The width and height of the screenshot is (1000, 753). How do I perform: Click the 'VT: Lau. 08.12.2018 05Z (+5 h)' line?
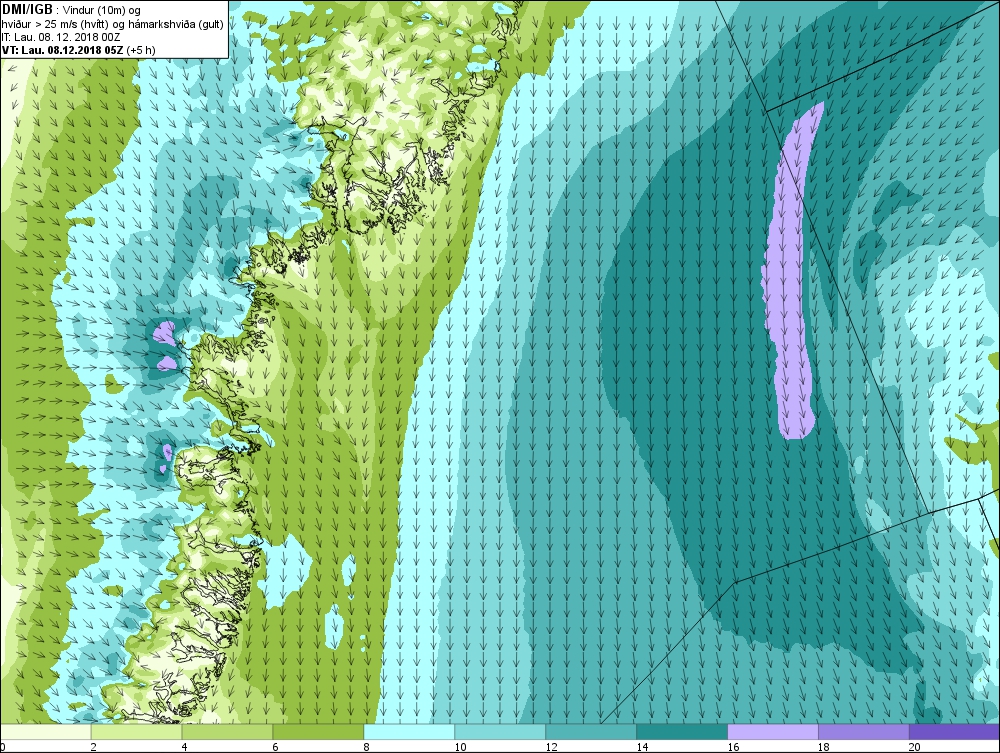click(x=78, y=50)
